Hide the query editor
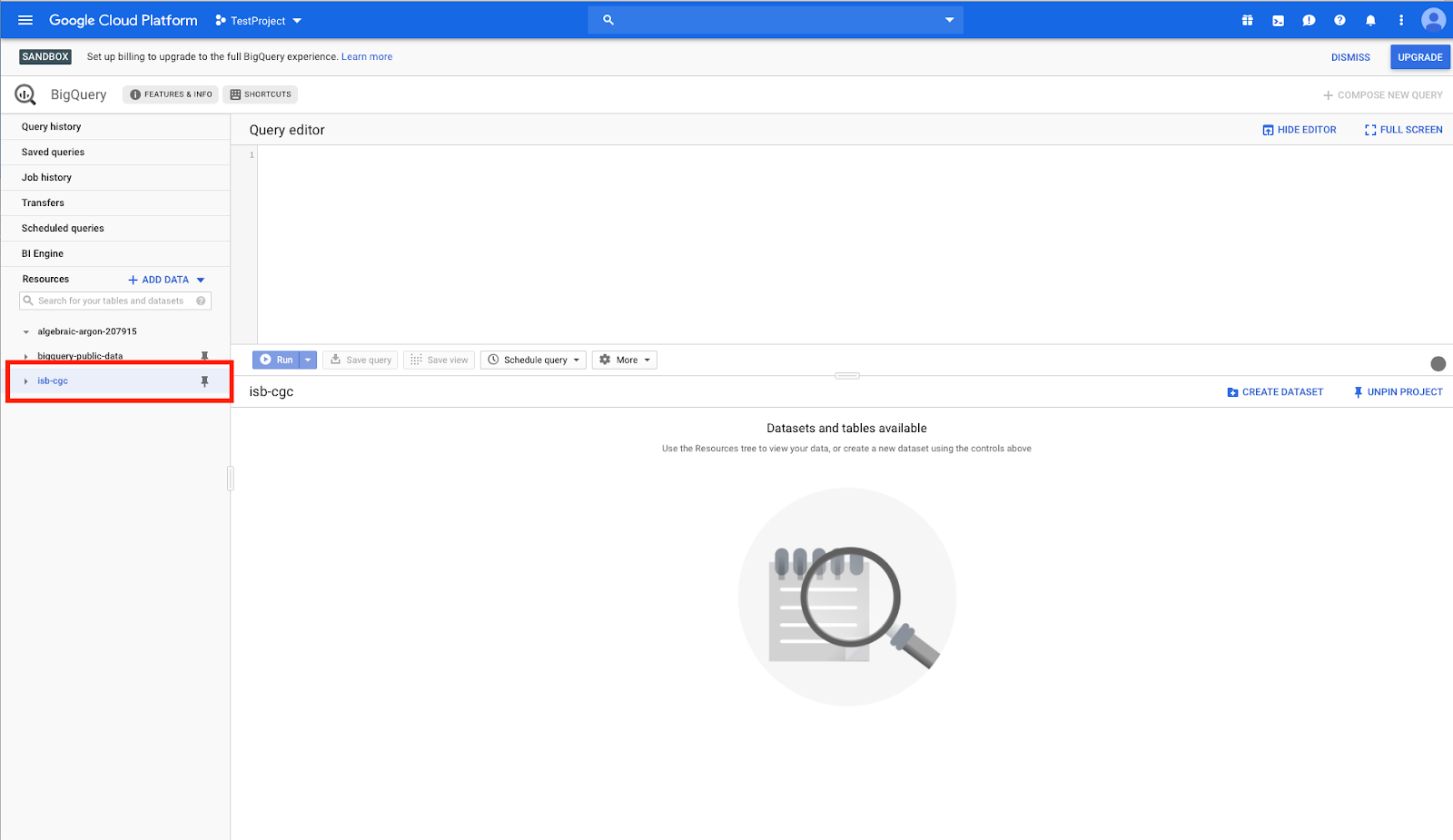The height and width of the screenshot is (840, 1453). tap(1299, 130)
